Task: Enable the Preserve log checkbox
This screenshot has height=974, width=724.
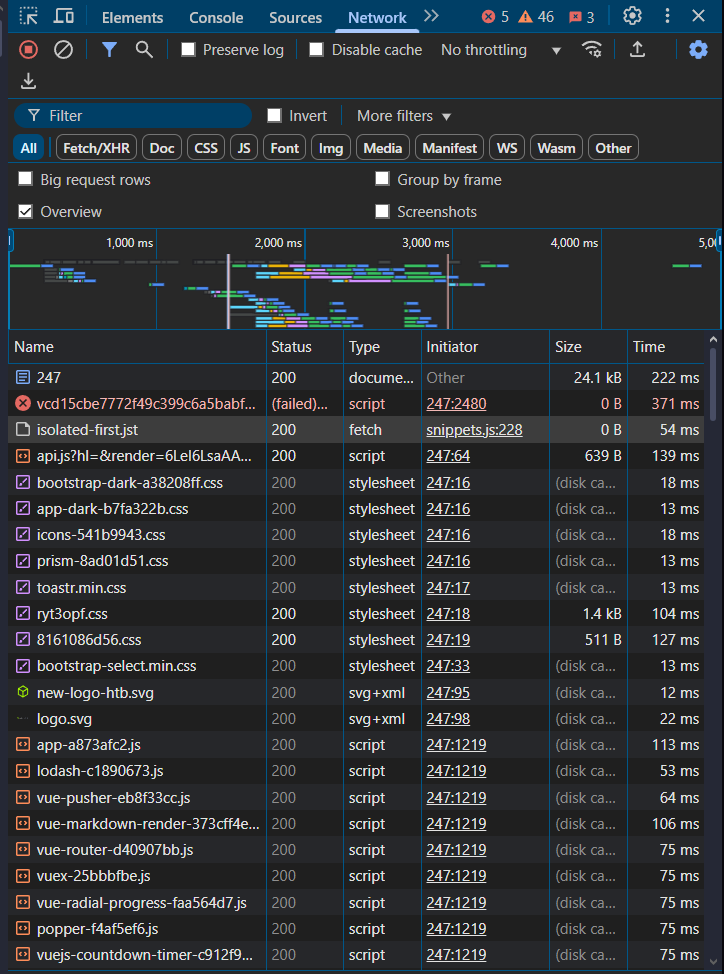Action: pos(188,50)
